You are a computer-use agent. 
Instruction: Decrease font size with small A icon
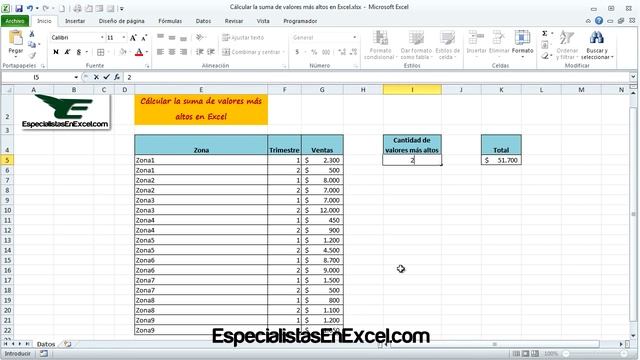pos(144,38)
